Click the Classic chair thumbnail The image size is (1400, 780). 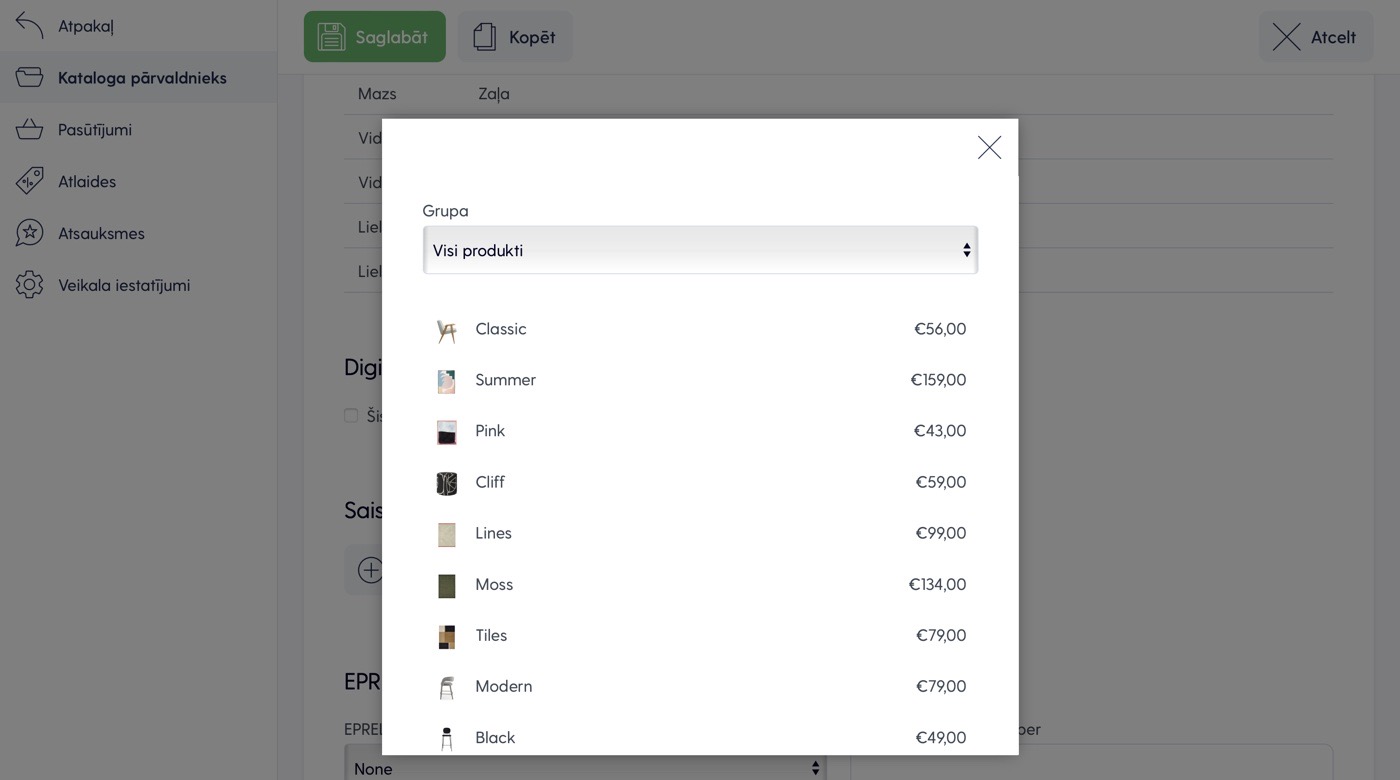pos(447,330)
